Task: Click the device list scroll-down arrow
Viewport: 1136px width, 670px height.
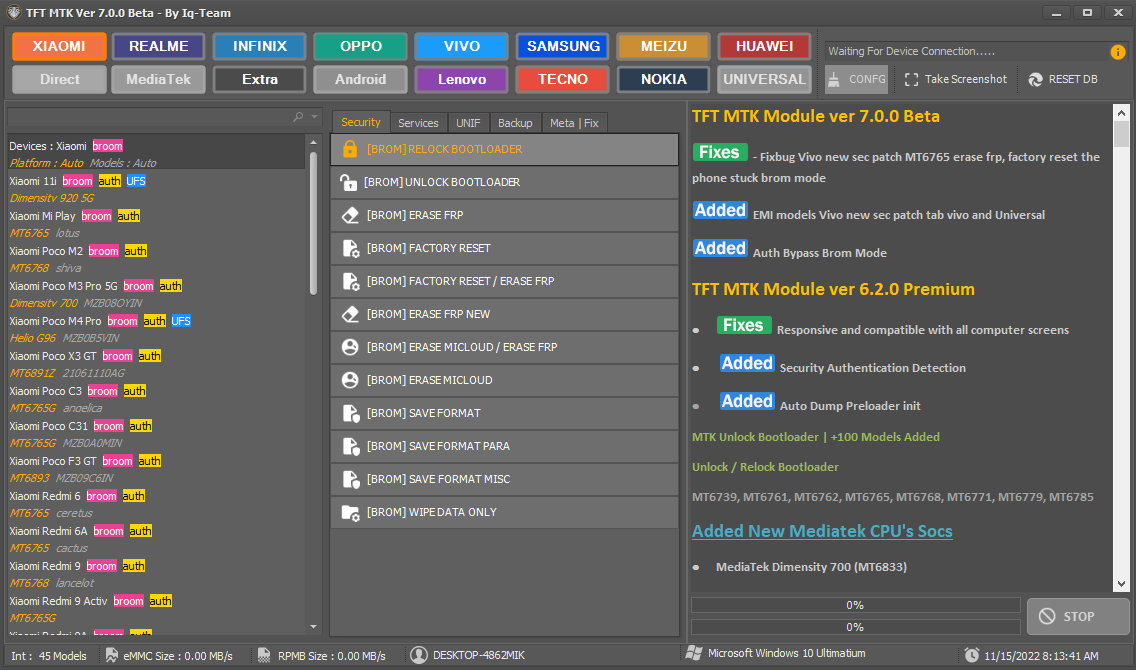Action: [x=314, y=627]
